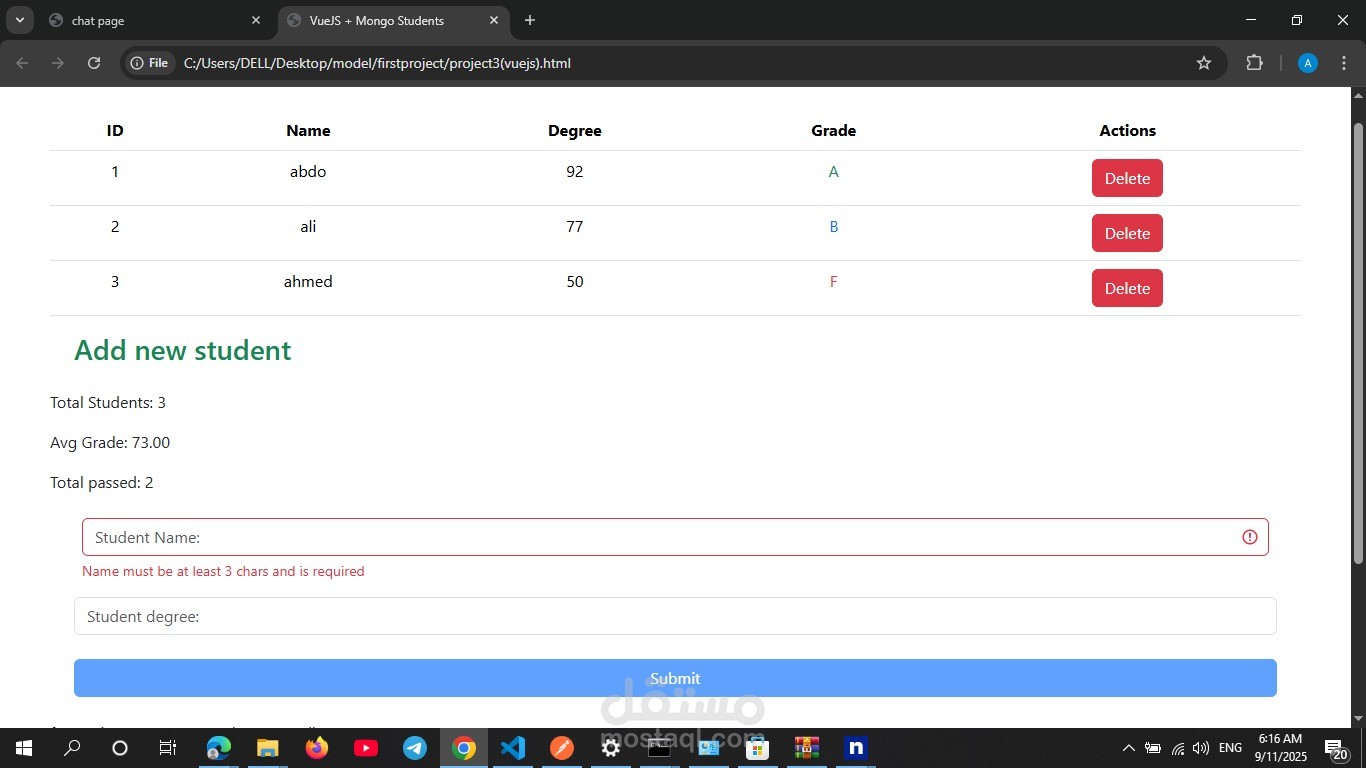This screenshot has height=768, width=1366.
Task: Click the Name column header
Action: pyautogui.click(x=308, y=131)
